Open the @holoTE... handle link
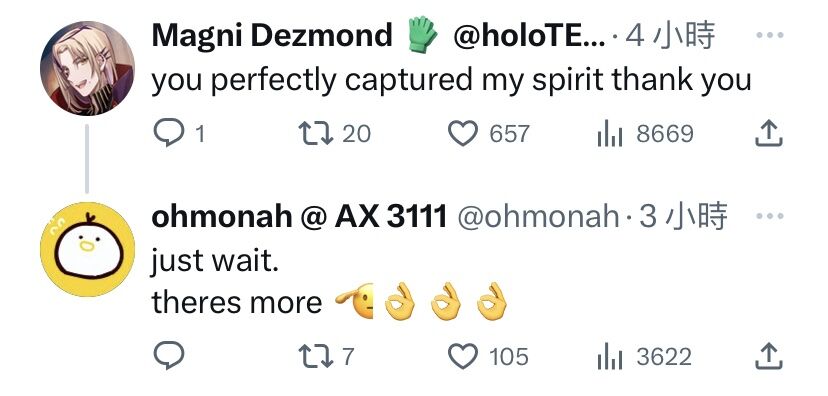 coord(528,35)
